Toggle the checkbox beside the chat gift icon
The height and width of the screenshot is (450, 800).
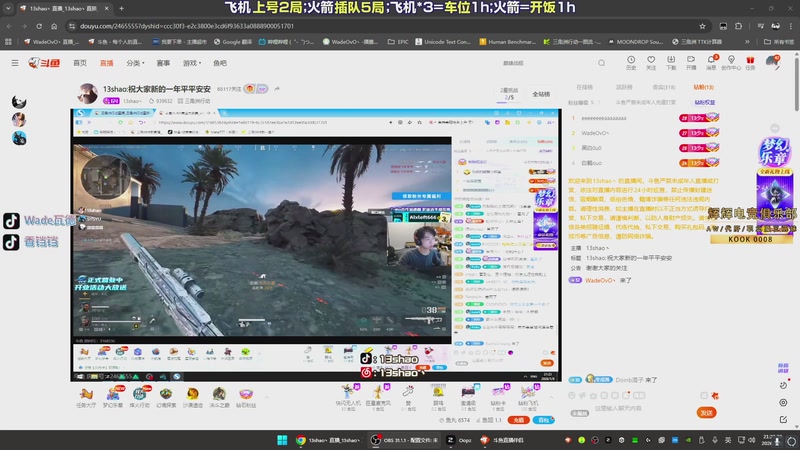(x=704, y=395)
